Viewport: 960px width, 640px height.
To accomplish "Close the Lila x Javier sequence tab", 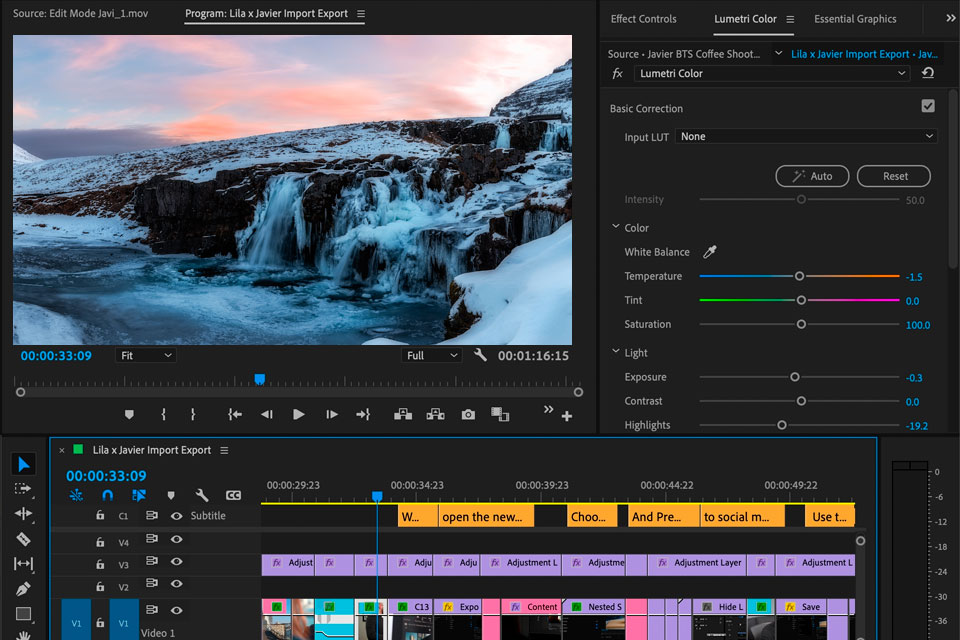I will (x=61, y=450).
